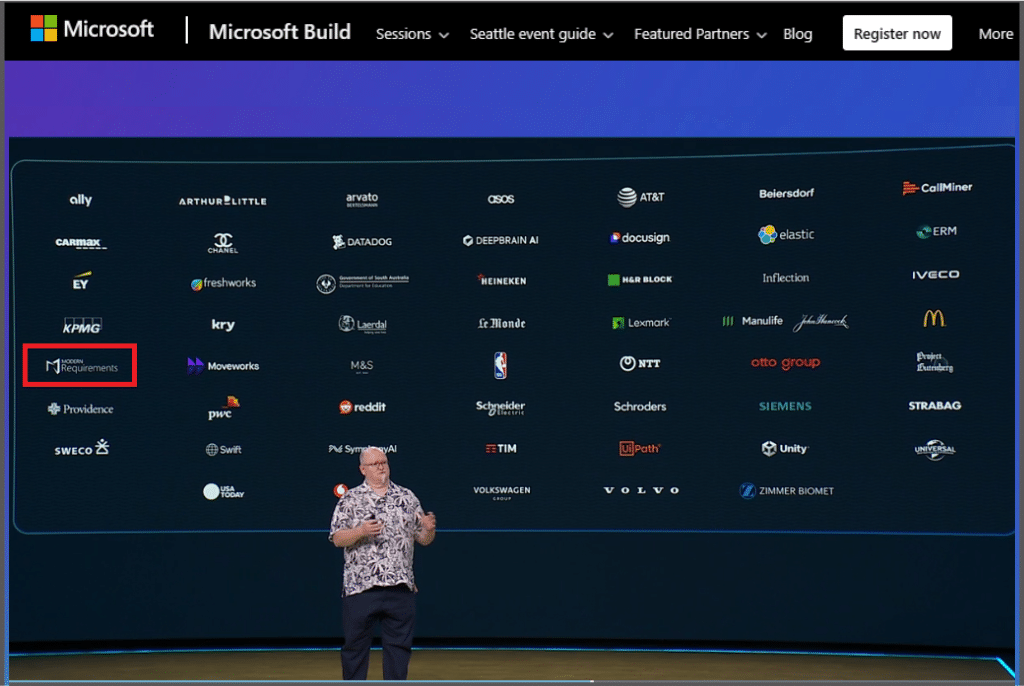Open the More navigation menu
Viewport: 1024px width, 686px height.
click(x=995, y=34)
